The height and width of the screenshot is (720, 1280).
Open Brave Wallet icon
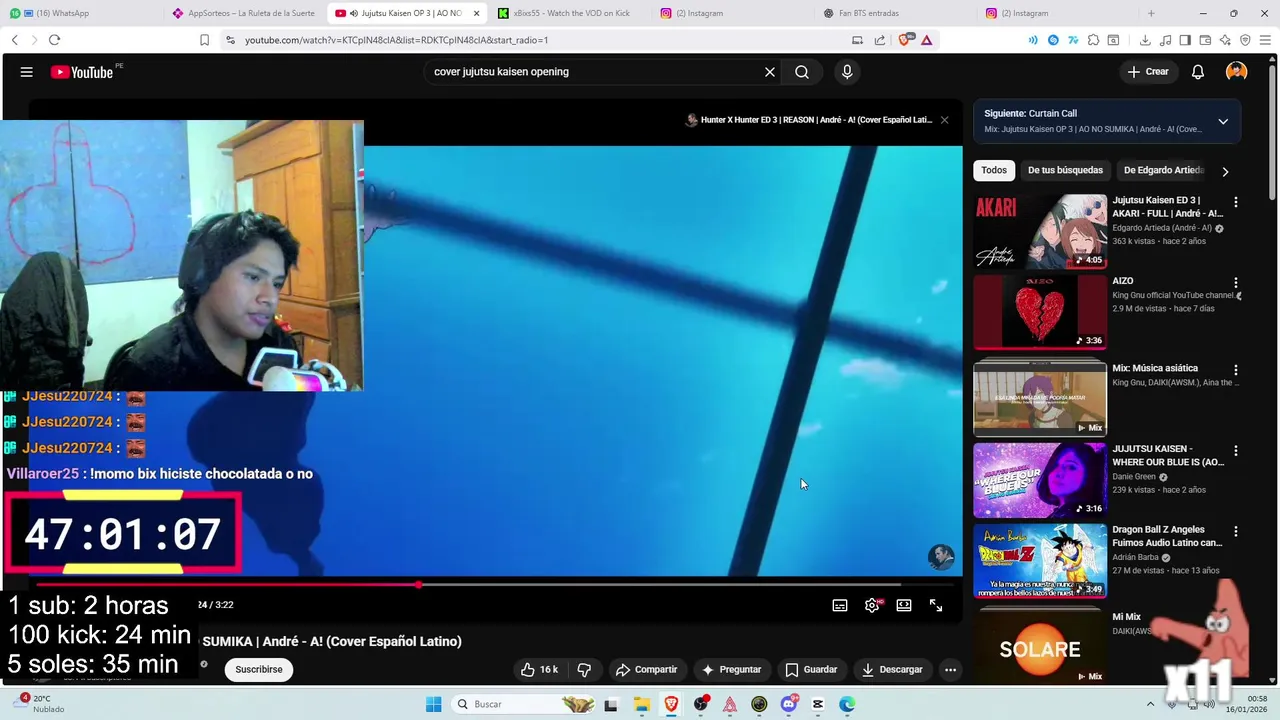click(x=1205, y=40)
